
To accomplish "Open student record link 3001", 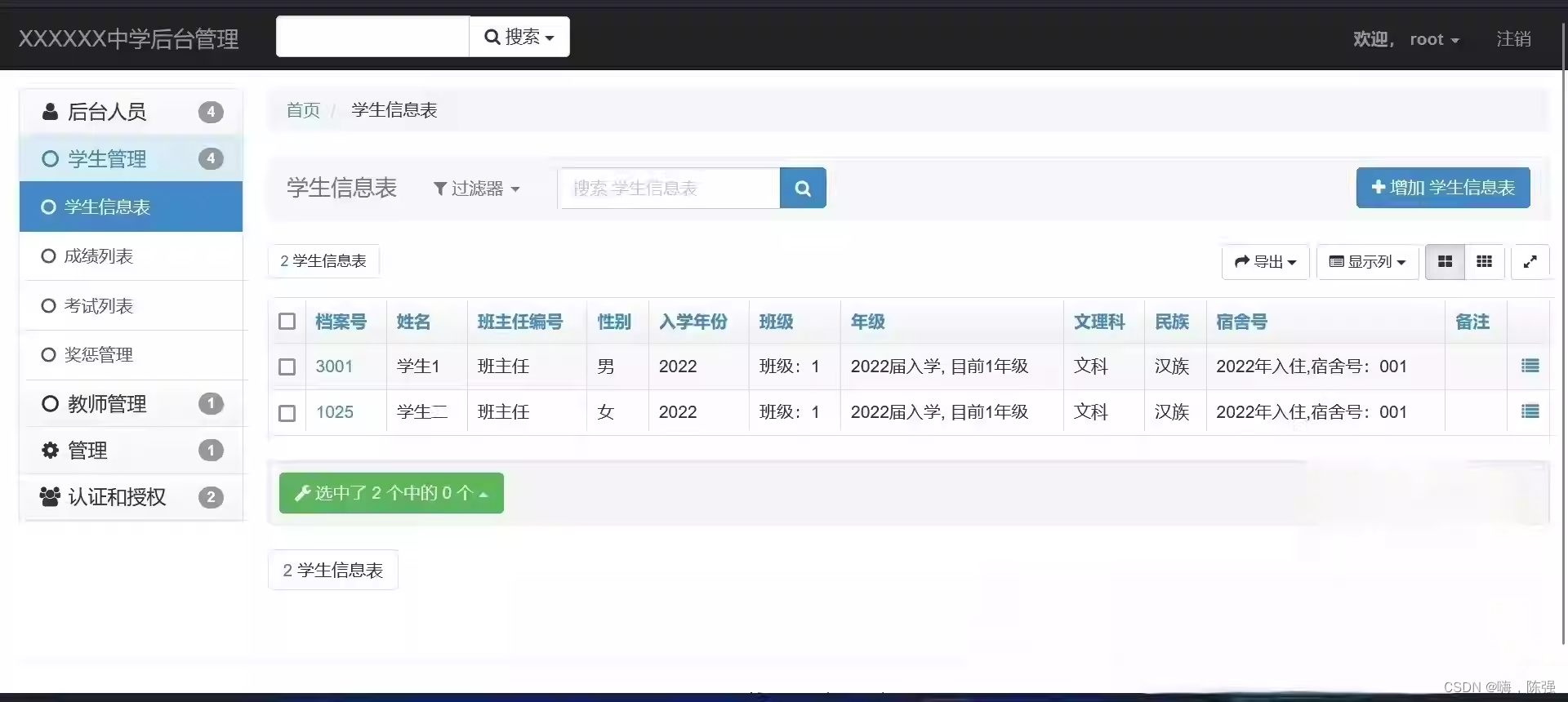I will 334,367.
